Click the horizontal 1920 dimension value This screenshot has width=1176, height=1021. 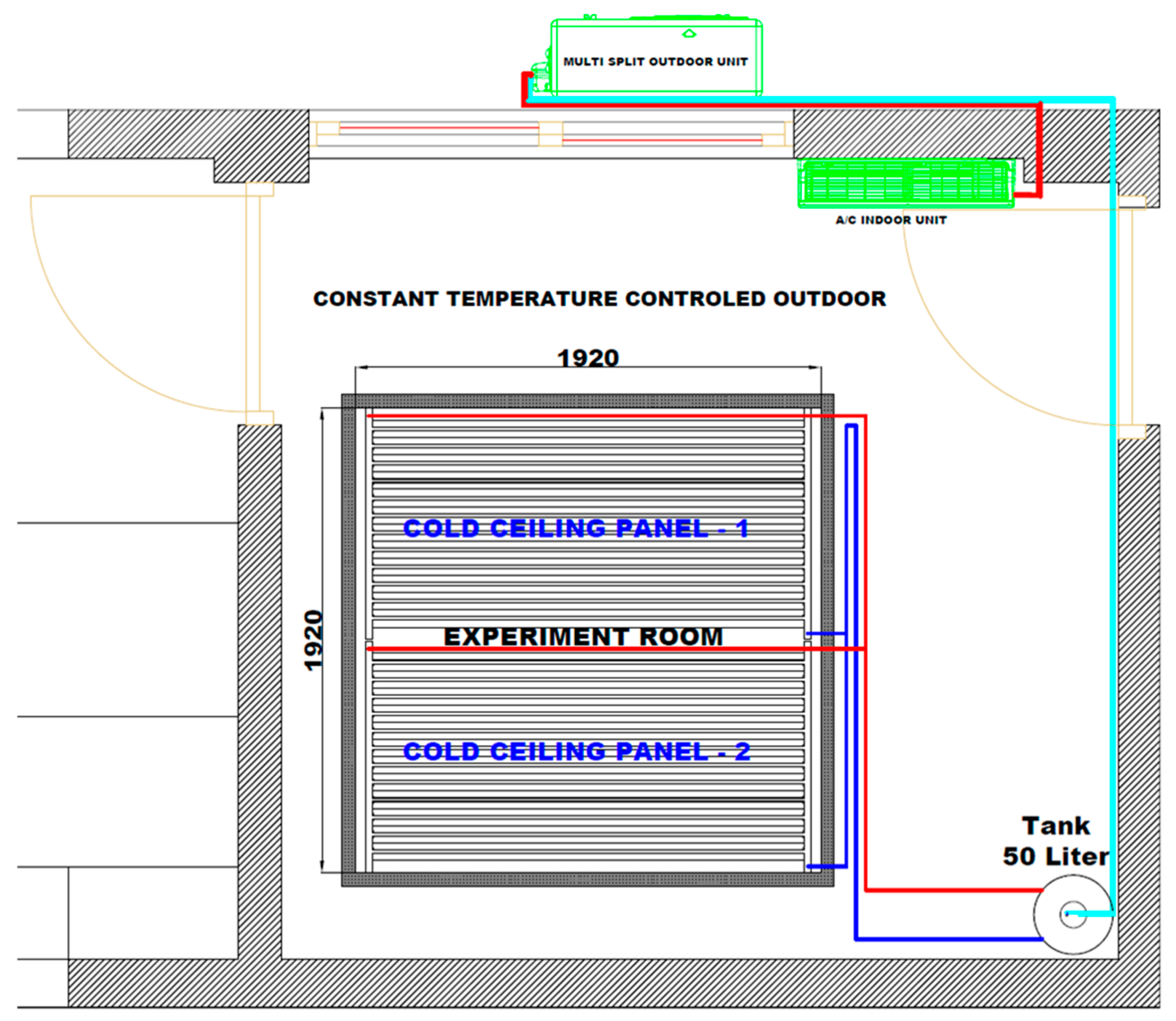588,358
